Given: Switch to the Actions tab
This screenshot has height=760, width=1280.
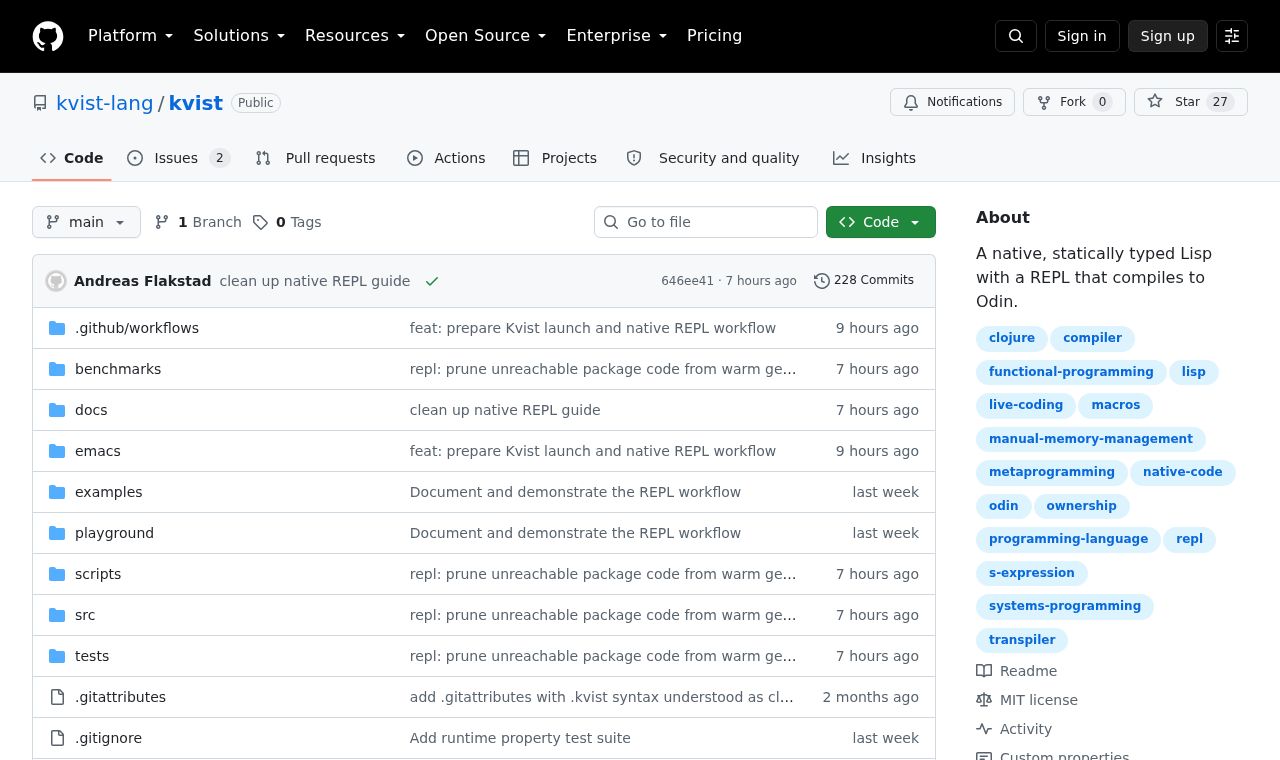Looking at the screenshot, I should pos(446,158).
